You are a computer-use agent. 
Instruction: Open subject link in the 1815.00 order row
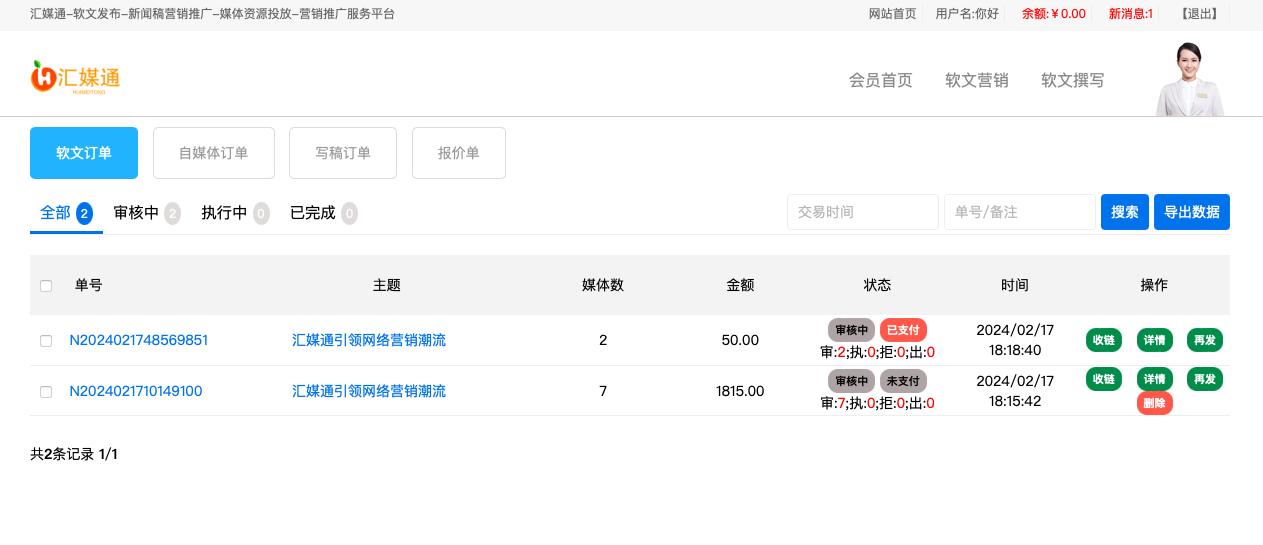click(x=369, y=391)
